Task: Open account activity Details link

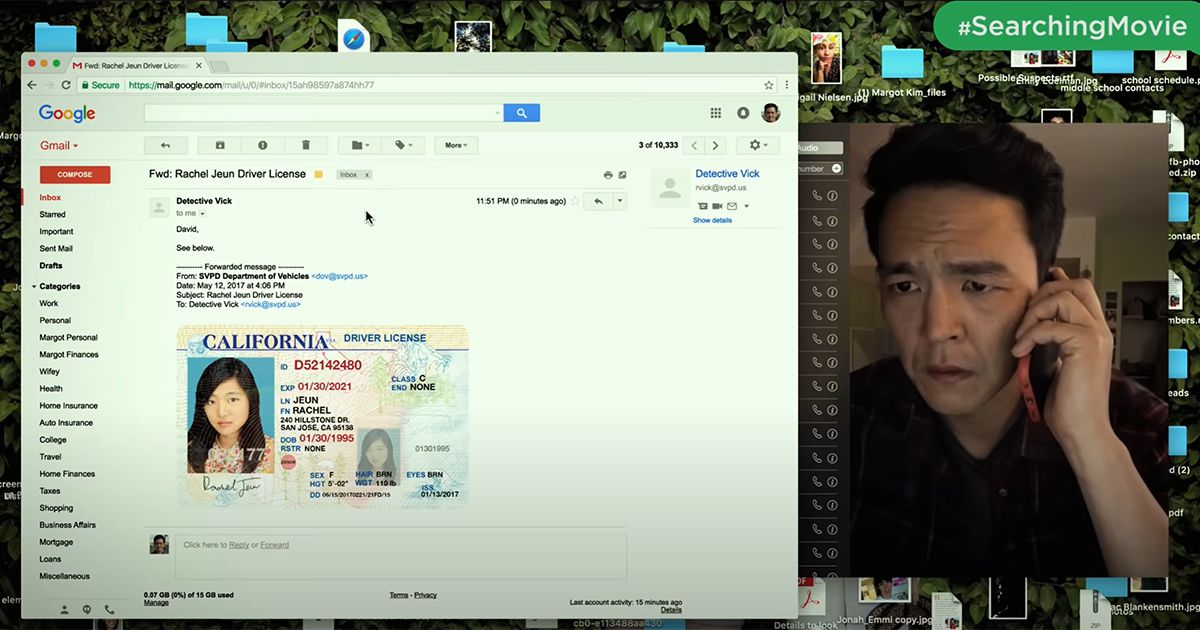Action: (x=671, y=610)
